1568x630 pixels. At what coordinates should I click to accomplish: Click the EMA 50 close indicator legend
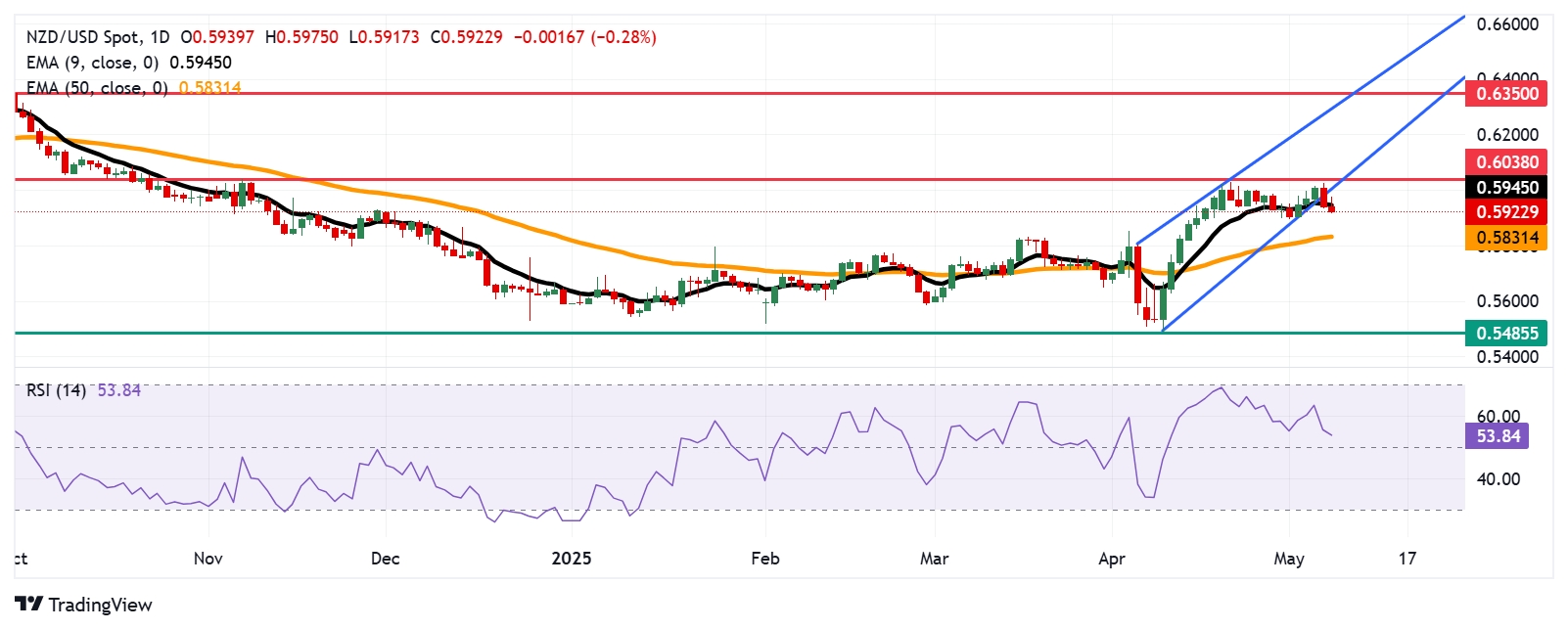click(98, 88)
